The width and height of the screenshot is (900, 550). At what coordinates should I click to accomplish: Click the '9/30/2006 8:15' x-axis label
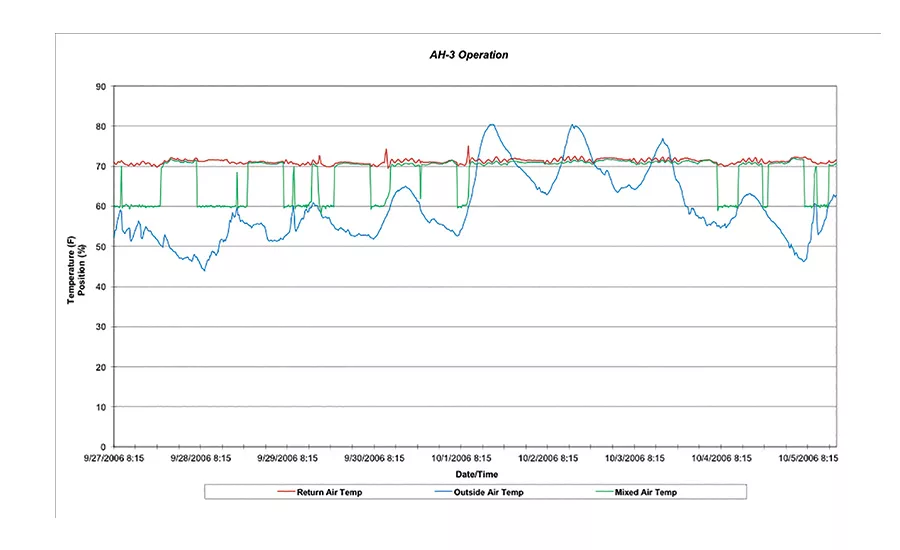374,458
